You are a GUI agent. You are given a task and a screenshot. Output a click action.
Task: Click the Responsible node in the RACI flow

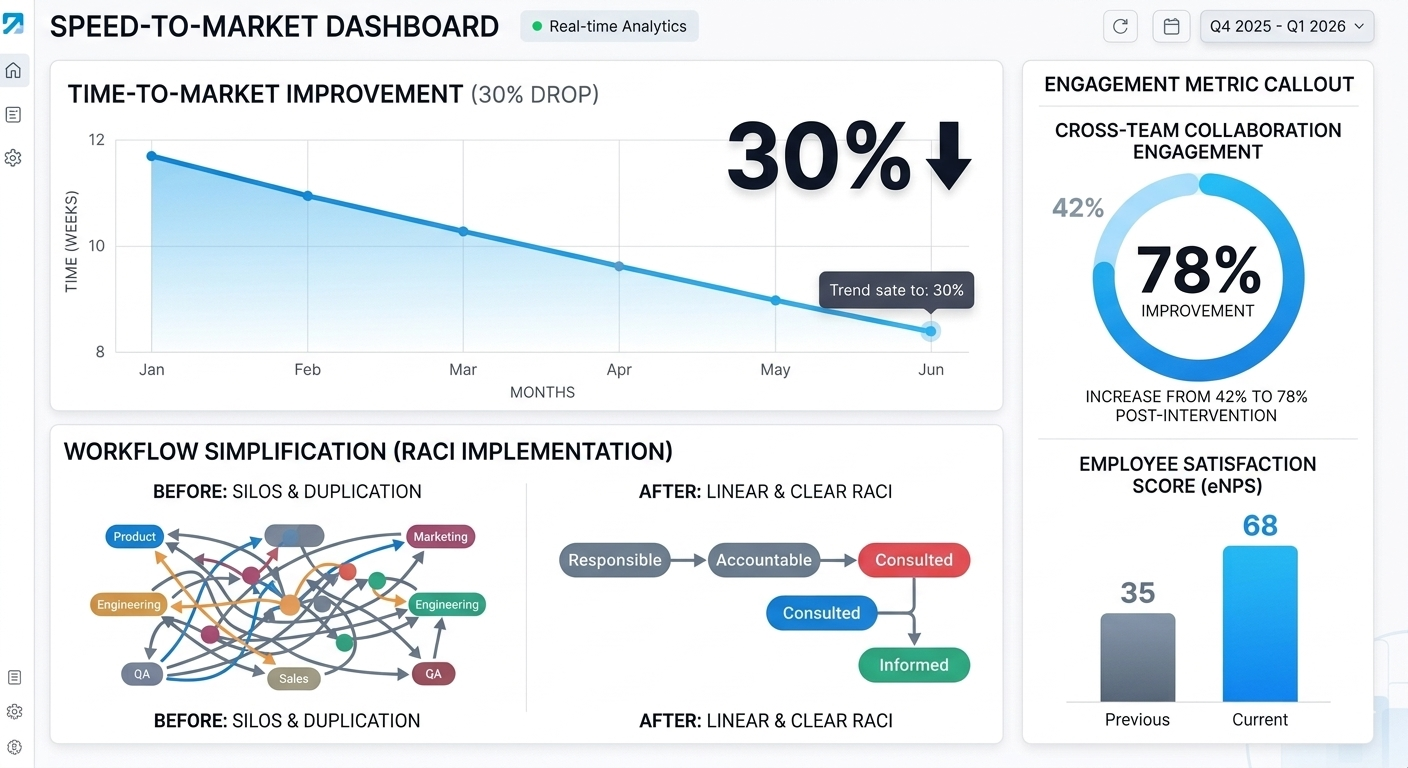tap(615, 560)
